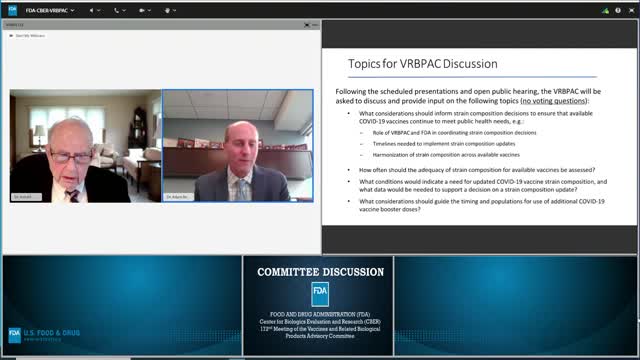
Task: Click the U.S. Food & Drug logo at bottom left
Action: pos(44,335)
